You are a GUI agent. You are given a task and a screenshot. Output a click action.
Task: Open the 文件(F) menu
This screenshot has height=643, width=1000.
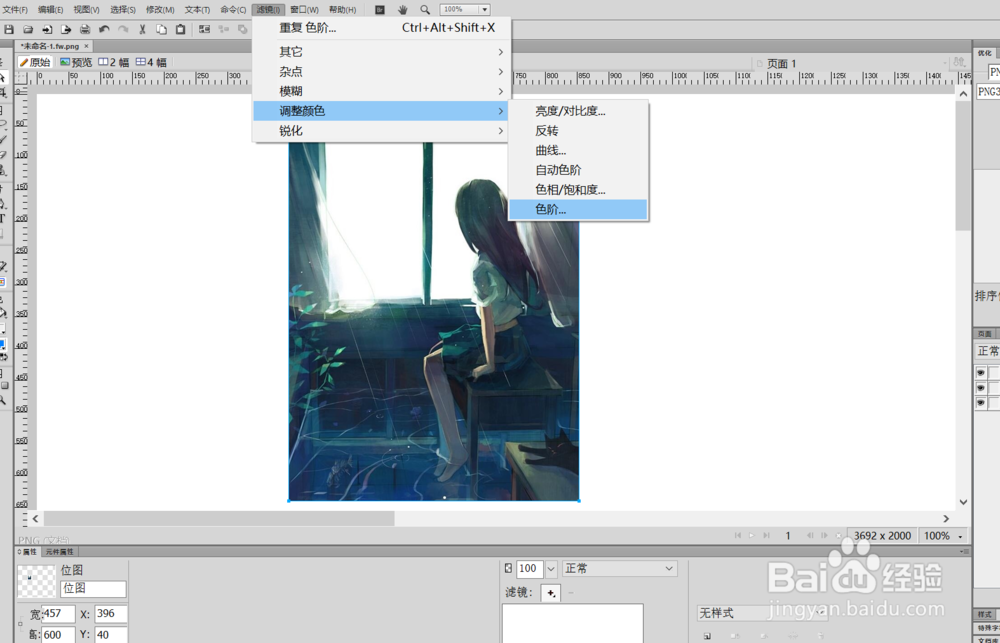15,10
